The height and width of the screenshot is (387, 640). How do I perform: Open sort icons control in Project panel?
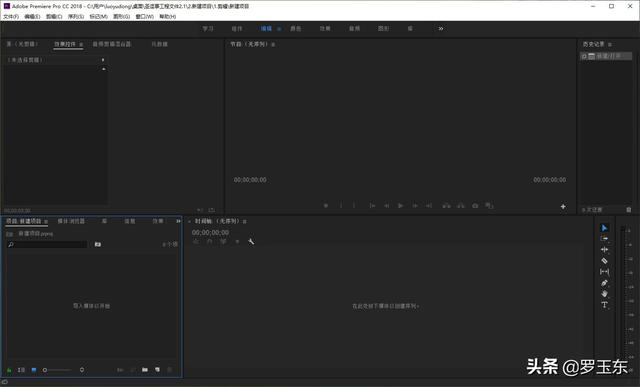point(82,370)
